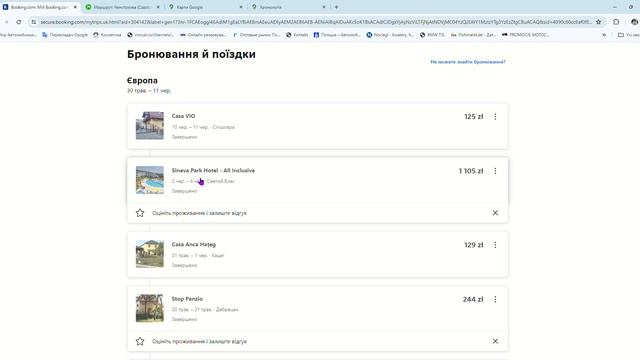
Task: Open Stop Panzio booking title
Action: click(187, 299)
